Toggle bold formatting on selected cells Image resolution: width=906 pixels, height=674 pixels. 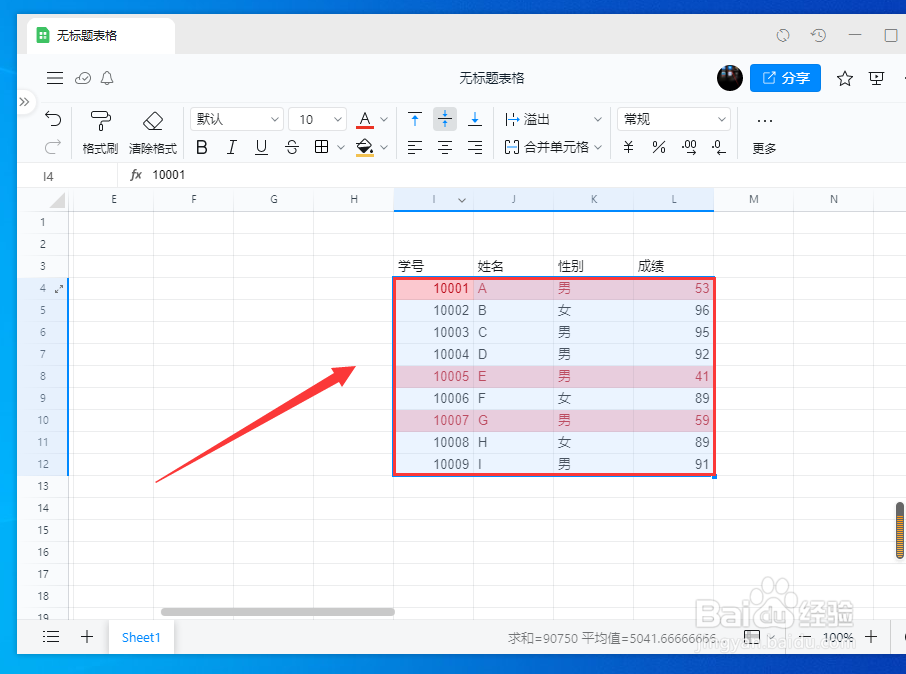tap(203, 147)
